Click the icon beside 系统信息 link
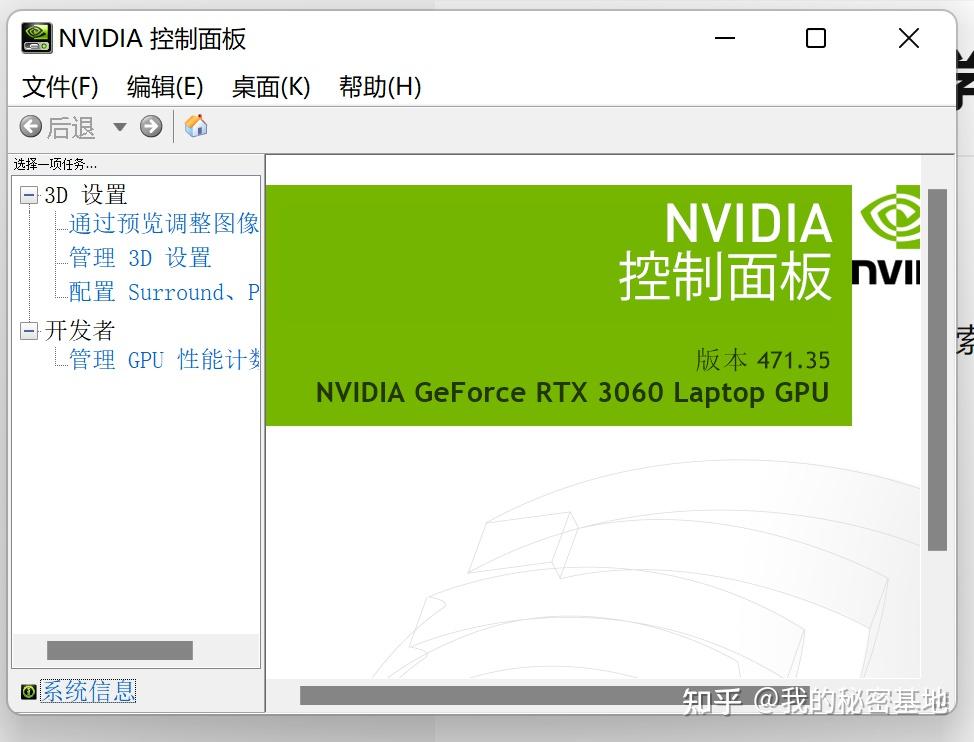The image size is (974, 742). click(x=29, y=691)
